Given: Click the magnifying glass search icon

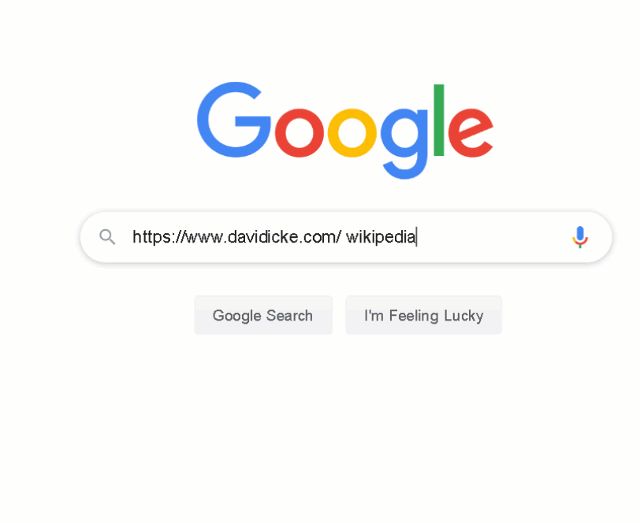Looking at the screenshot, I should pos(107,237).
